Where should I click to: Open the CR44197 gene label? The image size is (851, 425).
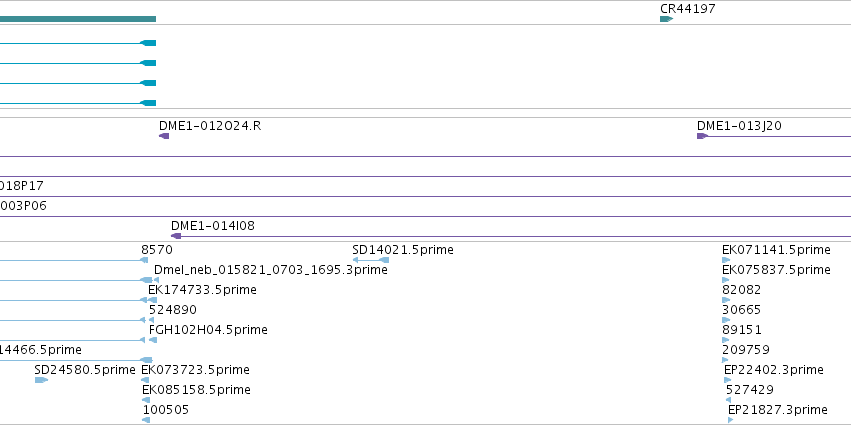[688, 9]
